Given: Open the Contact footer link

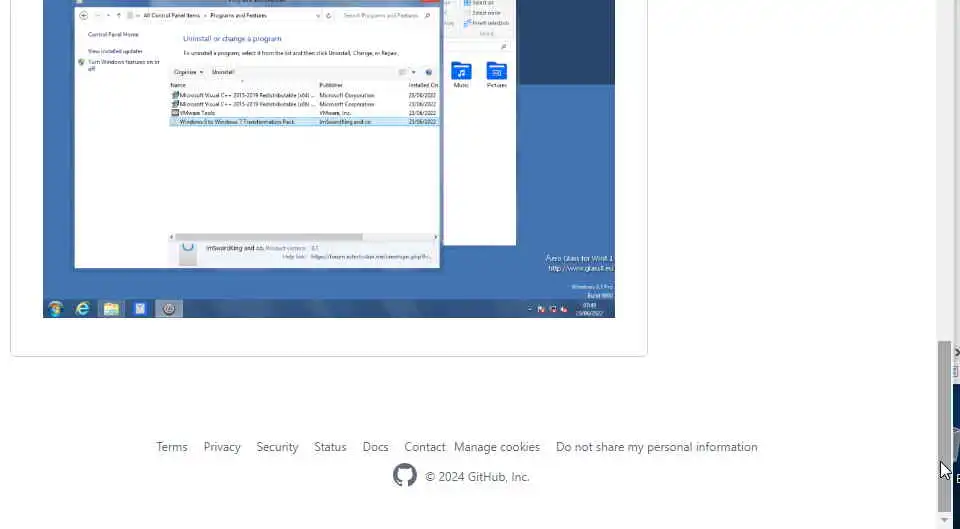Looking at the screenshot, I should (x=424, y=447).
